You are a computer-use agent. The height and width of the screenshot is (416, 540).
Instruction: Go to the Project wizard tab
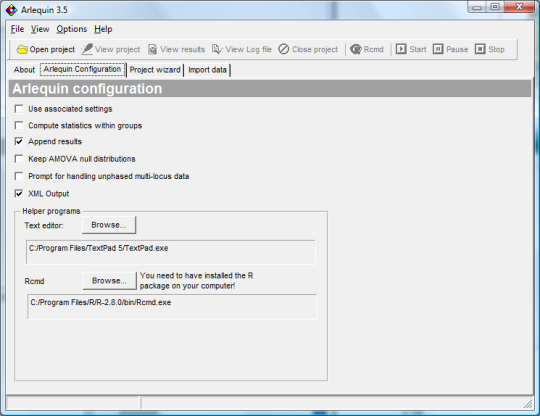point(155,70)
